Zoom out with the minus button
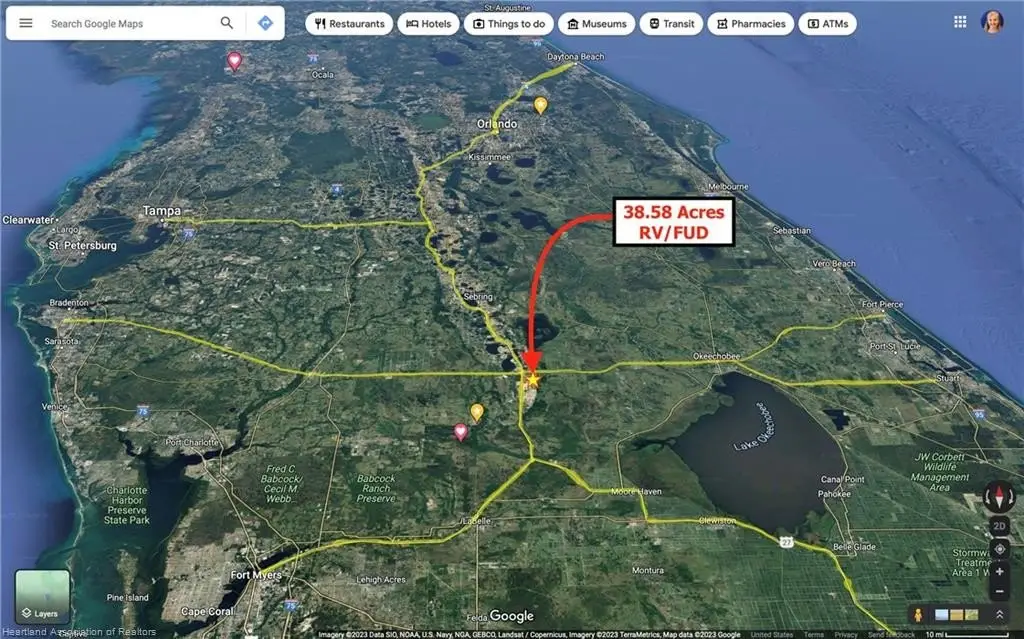 coord(999,592)
